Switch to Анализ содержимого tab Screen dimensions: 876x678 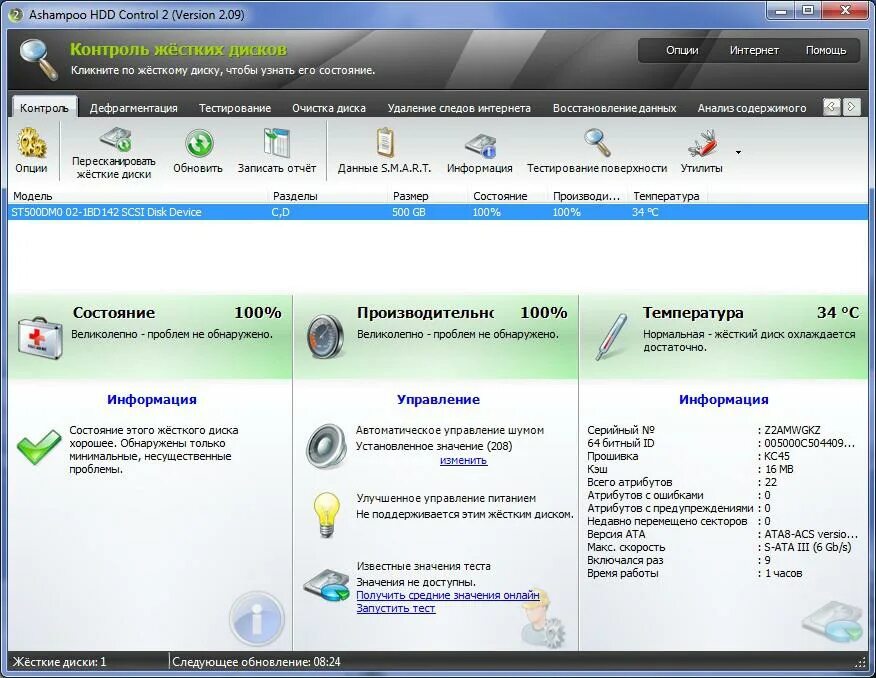(752, 108)
